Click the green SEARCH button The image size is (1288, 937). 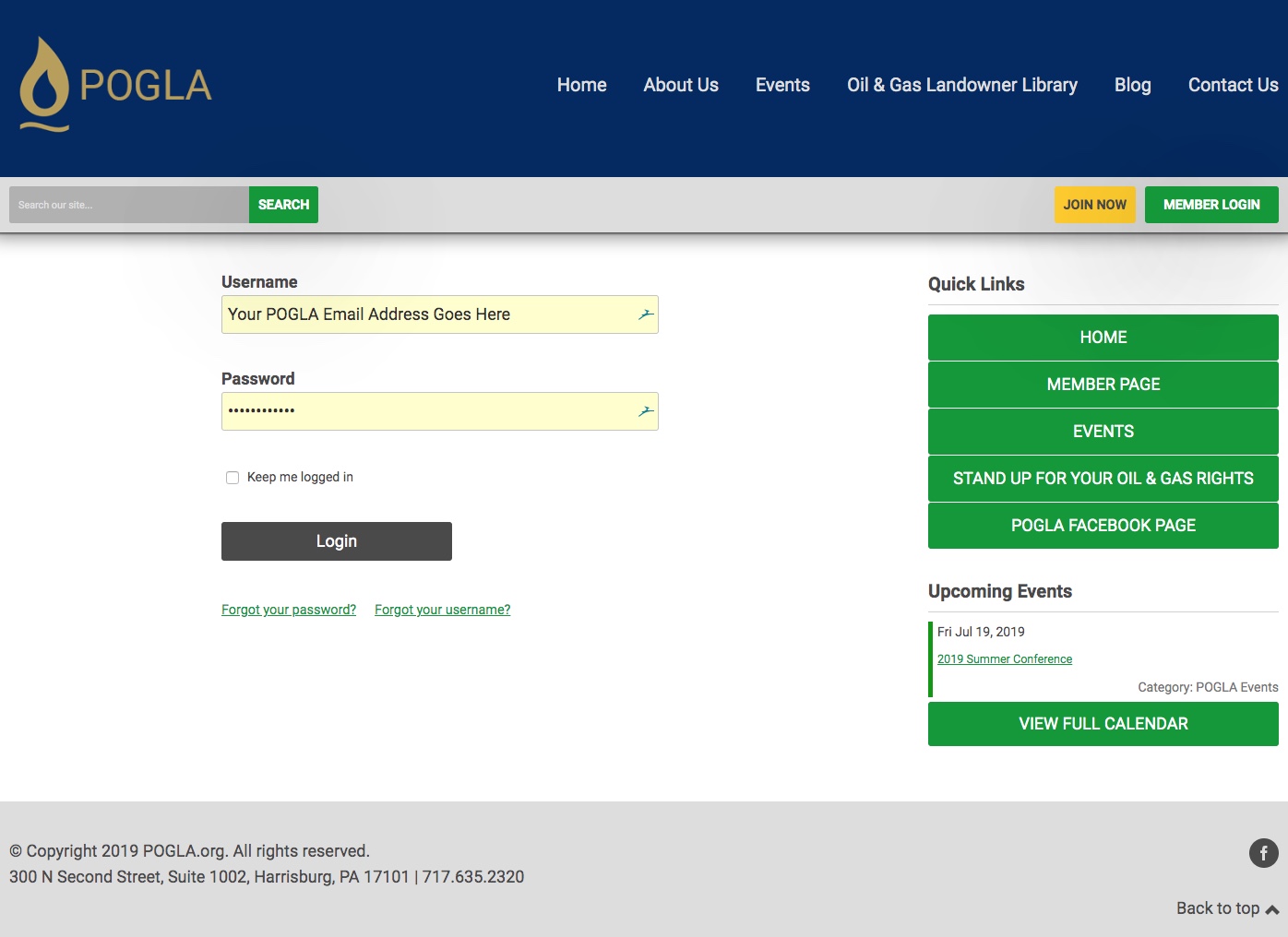click(283, 205)
